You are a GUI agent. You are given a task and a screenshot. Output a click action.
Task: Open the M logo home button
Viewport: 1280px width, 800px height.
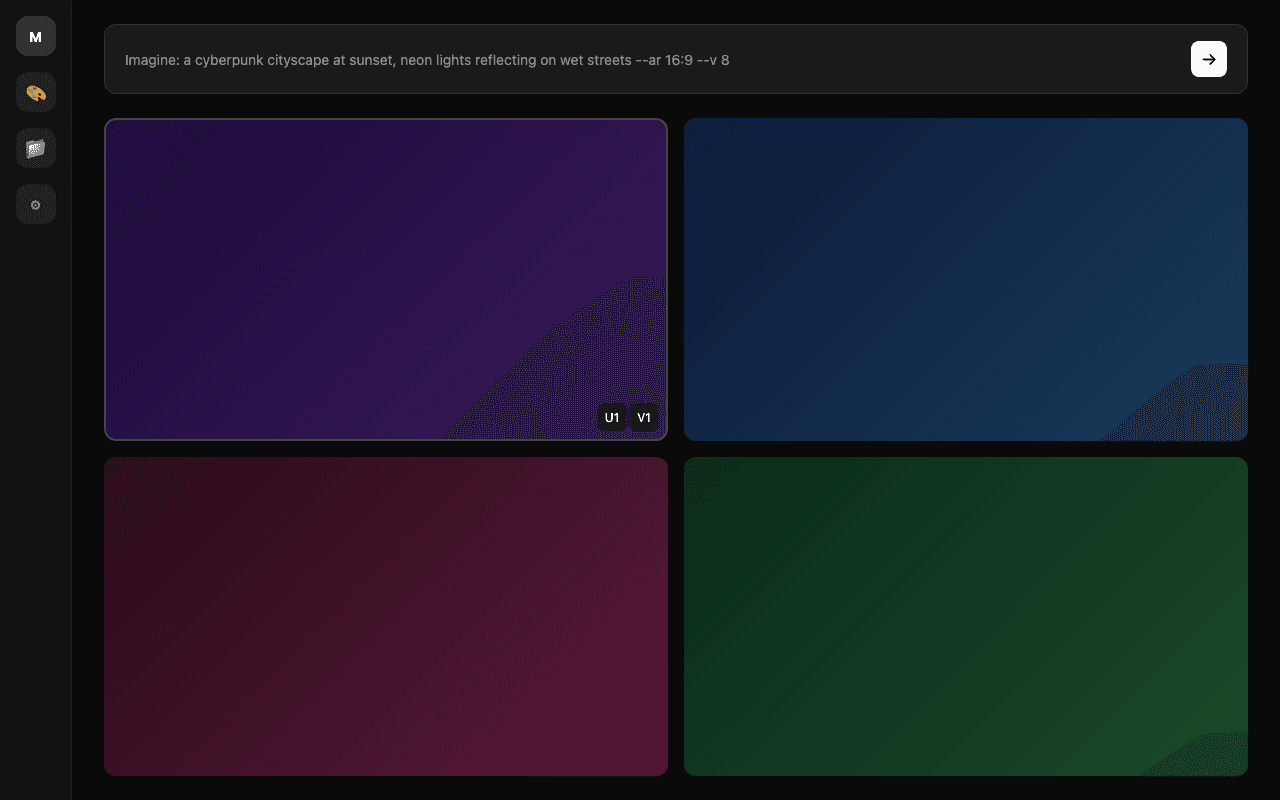coord(36,36)
